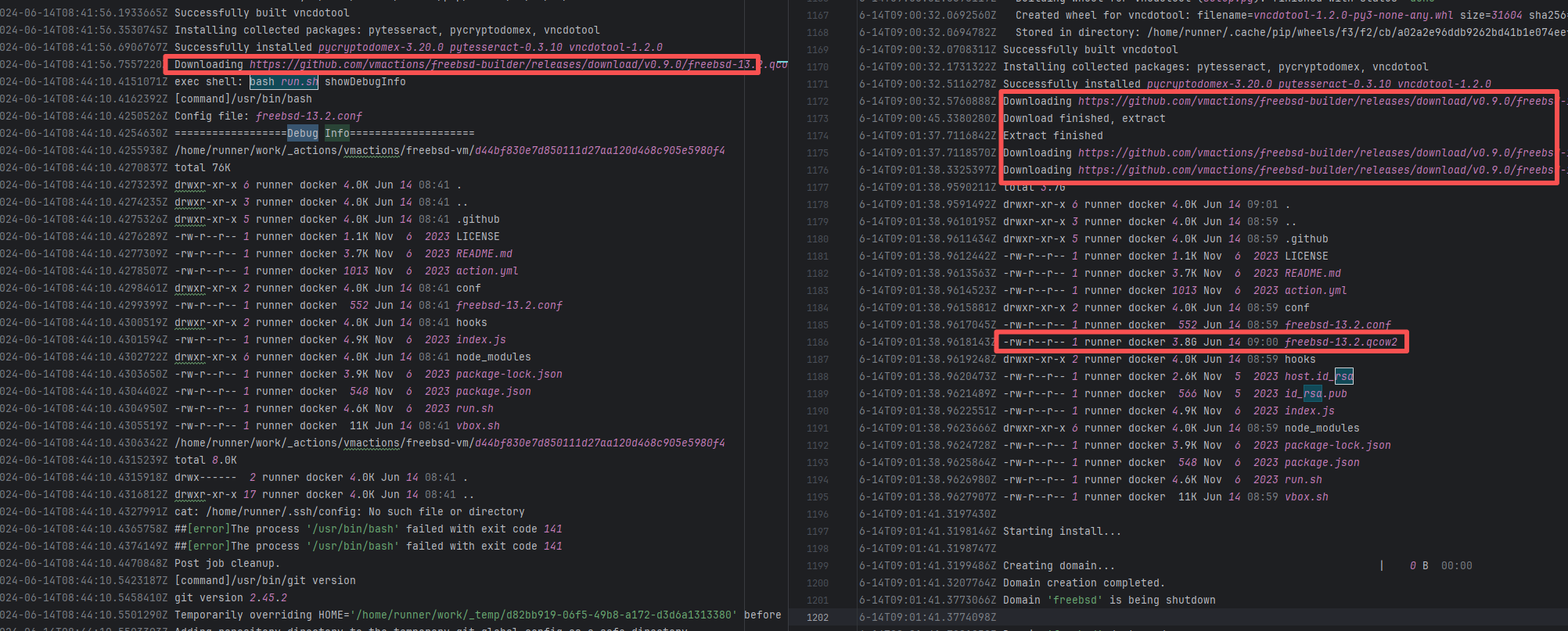The image size is (1568, 631).
Task: Click the host.id_rsa file entry
Action: pyautogui.click(x=1318, y=377)
